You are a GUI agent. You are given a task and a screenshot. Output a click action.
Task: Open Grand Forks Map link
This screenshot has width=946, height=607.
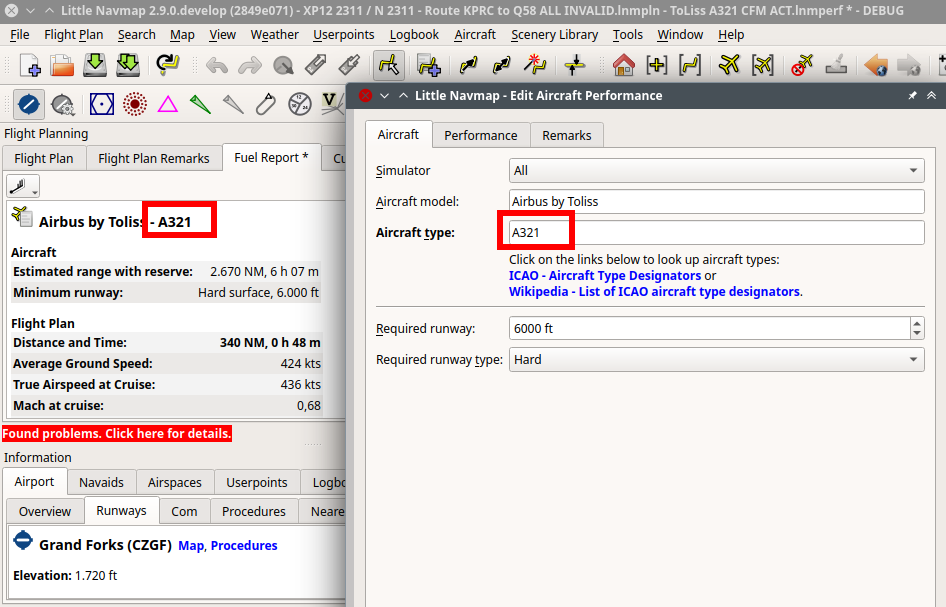point(191,545)
